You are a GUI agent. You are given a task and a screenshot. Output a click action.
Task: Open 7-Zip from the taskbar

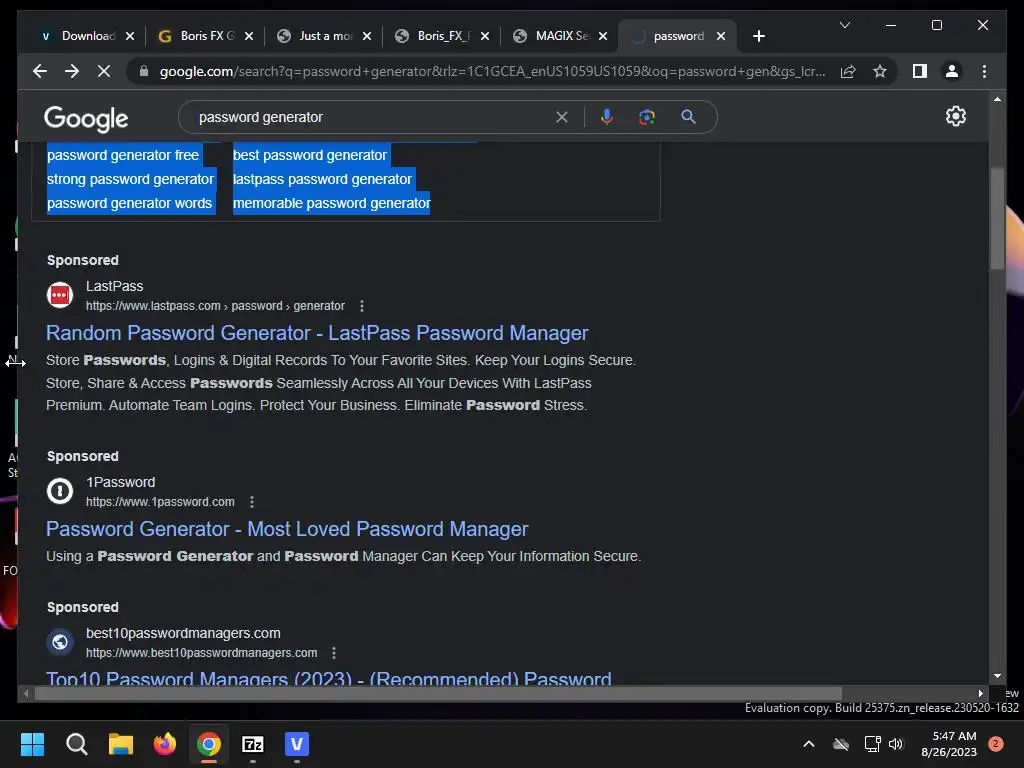253,744
